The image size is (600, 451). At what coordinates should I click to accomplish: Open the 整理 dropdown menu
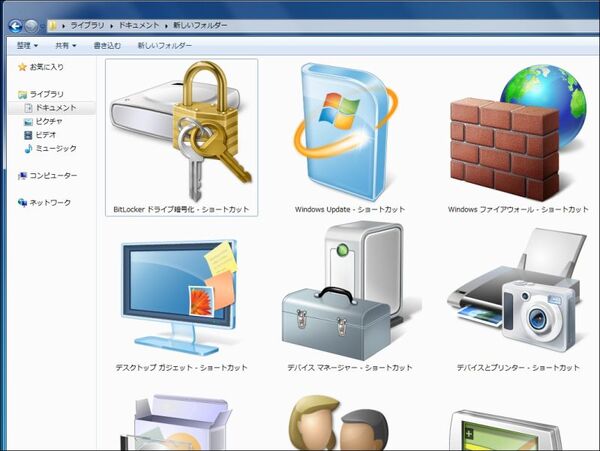coord(27,46)
